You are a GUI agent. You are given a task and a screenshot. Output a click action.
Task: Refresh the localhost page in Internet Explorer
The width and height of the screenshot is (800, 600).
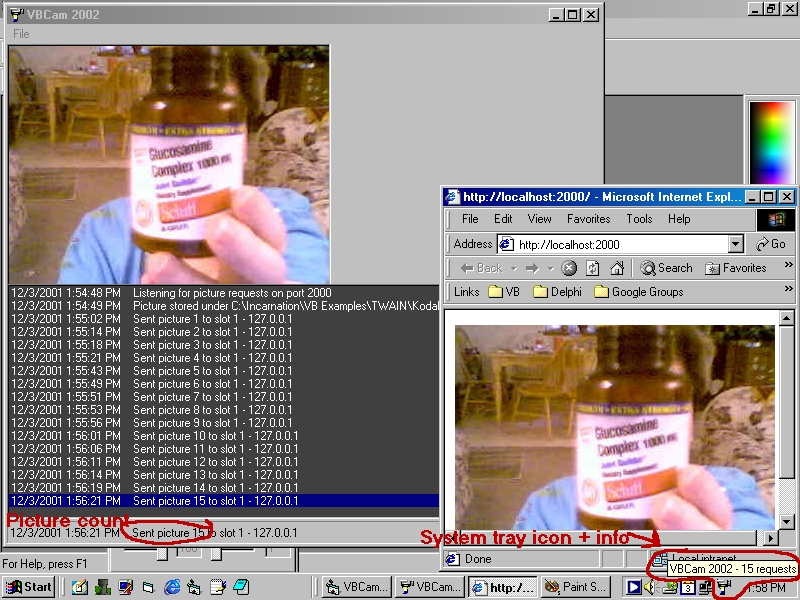pos(592,268)
